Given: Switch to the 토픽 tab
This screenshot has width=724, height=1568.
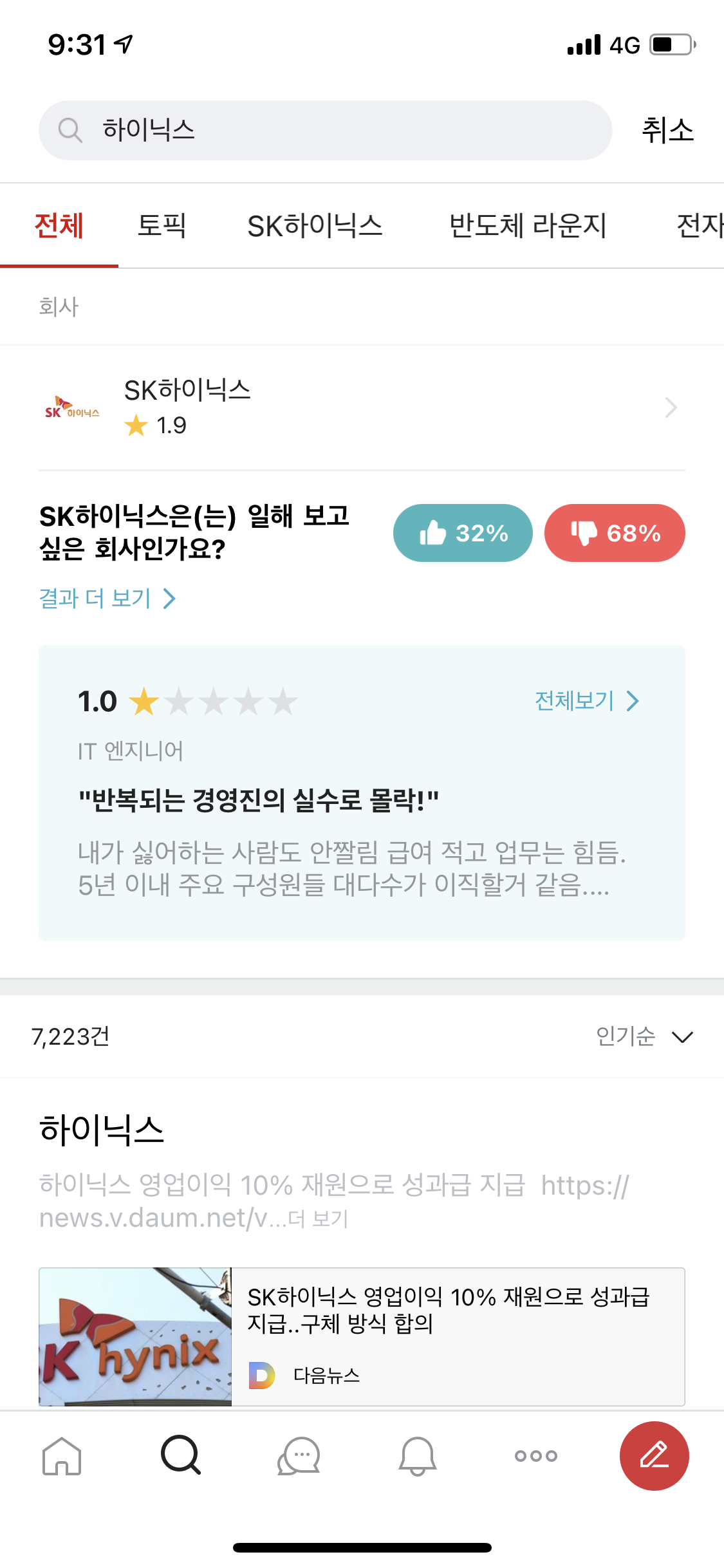Looking at the screenshot, I should click(162, 226).
